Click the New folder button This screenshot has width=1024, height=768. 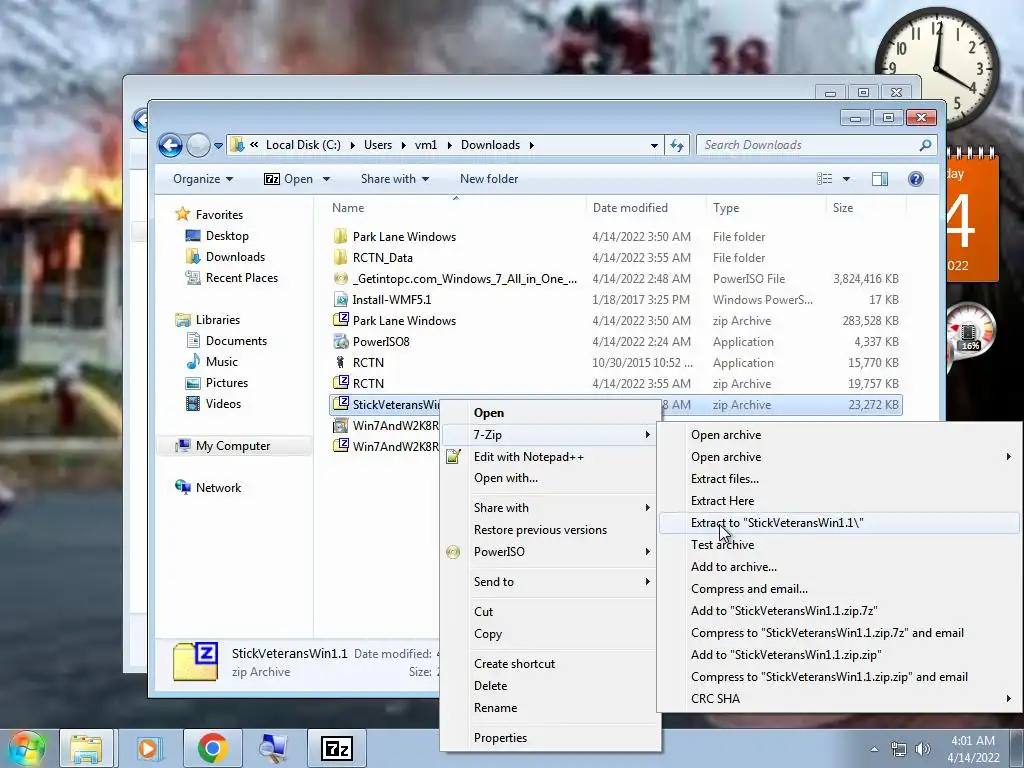[x=488, y=179]
